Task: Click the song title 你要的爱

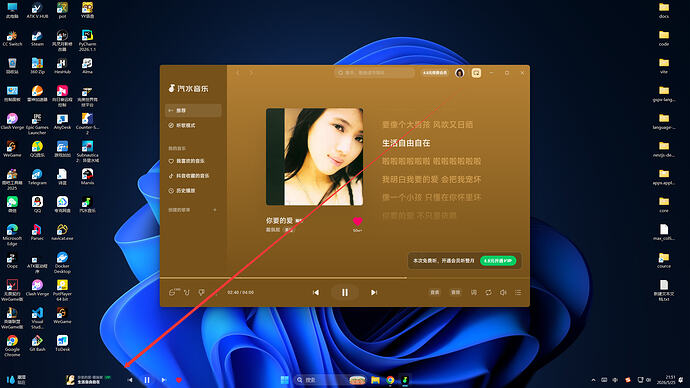Action: click(279, 220)
